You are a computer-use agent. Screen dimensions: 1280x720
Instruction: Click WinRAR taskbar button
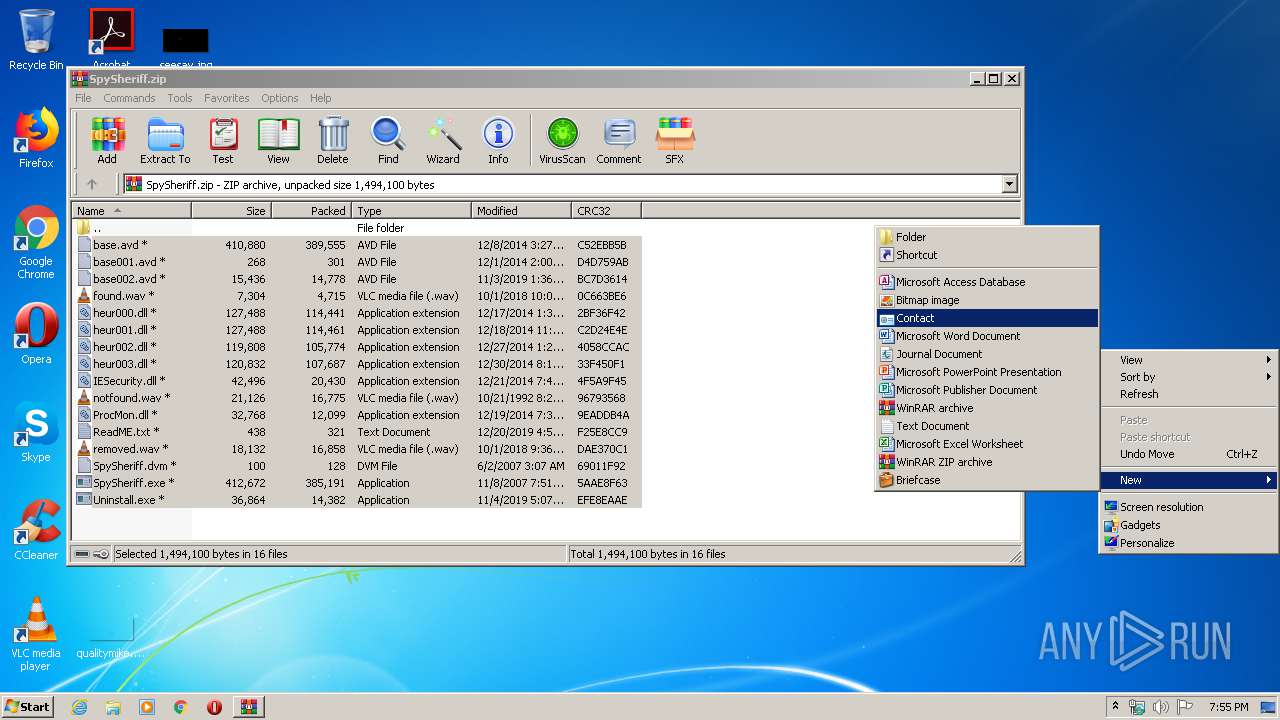249,707
